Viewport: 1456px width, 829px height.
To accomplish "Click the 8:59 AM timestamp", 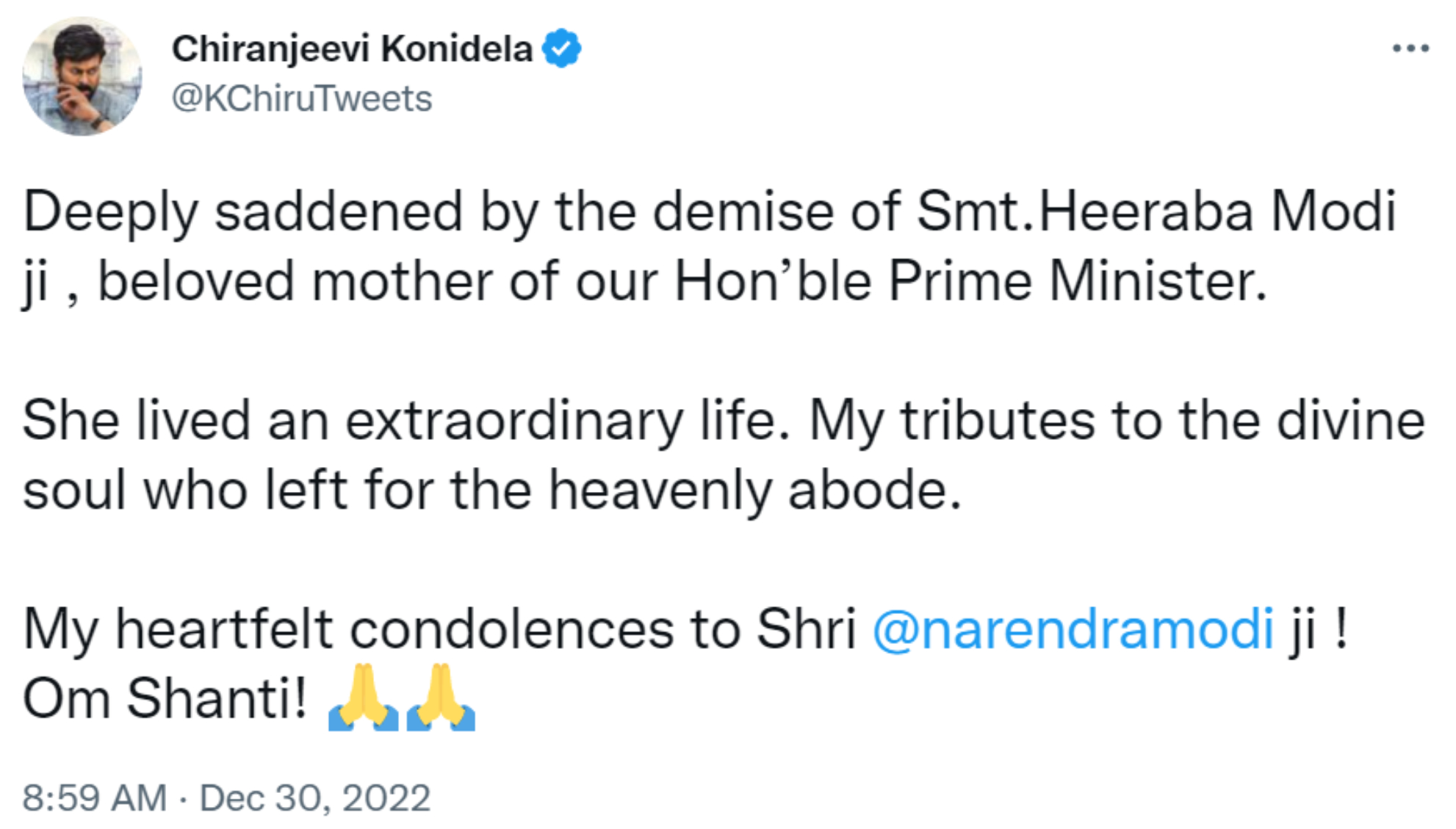I will [x=95, y=797].
